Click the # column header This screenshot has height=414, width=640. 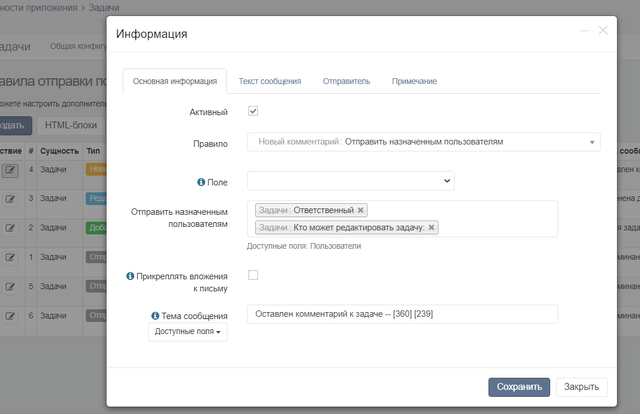31,151
